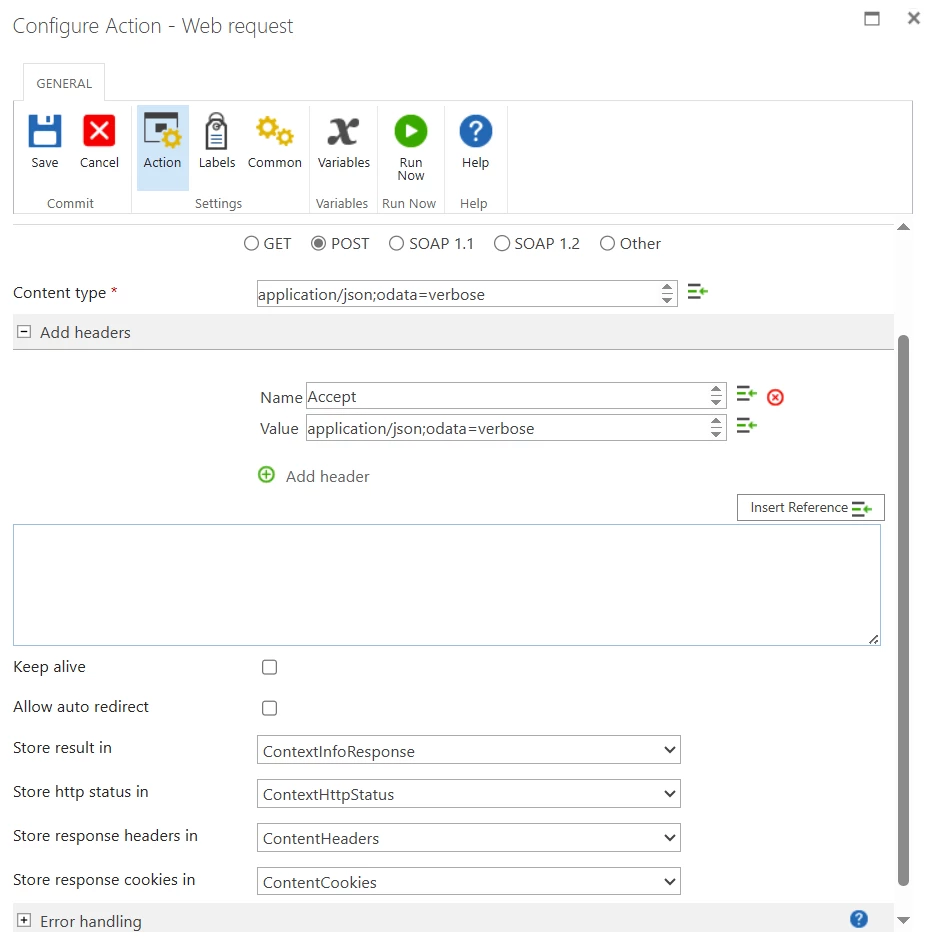Viewport: 930px width, 942px height.
Task: Select the SOAP 1.2 method
Action: [502, 243]
